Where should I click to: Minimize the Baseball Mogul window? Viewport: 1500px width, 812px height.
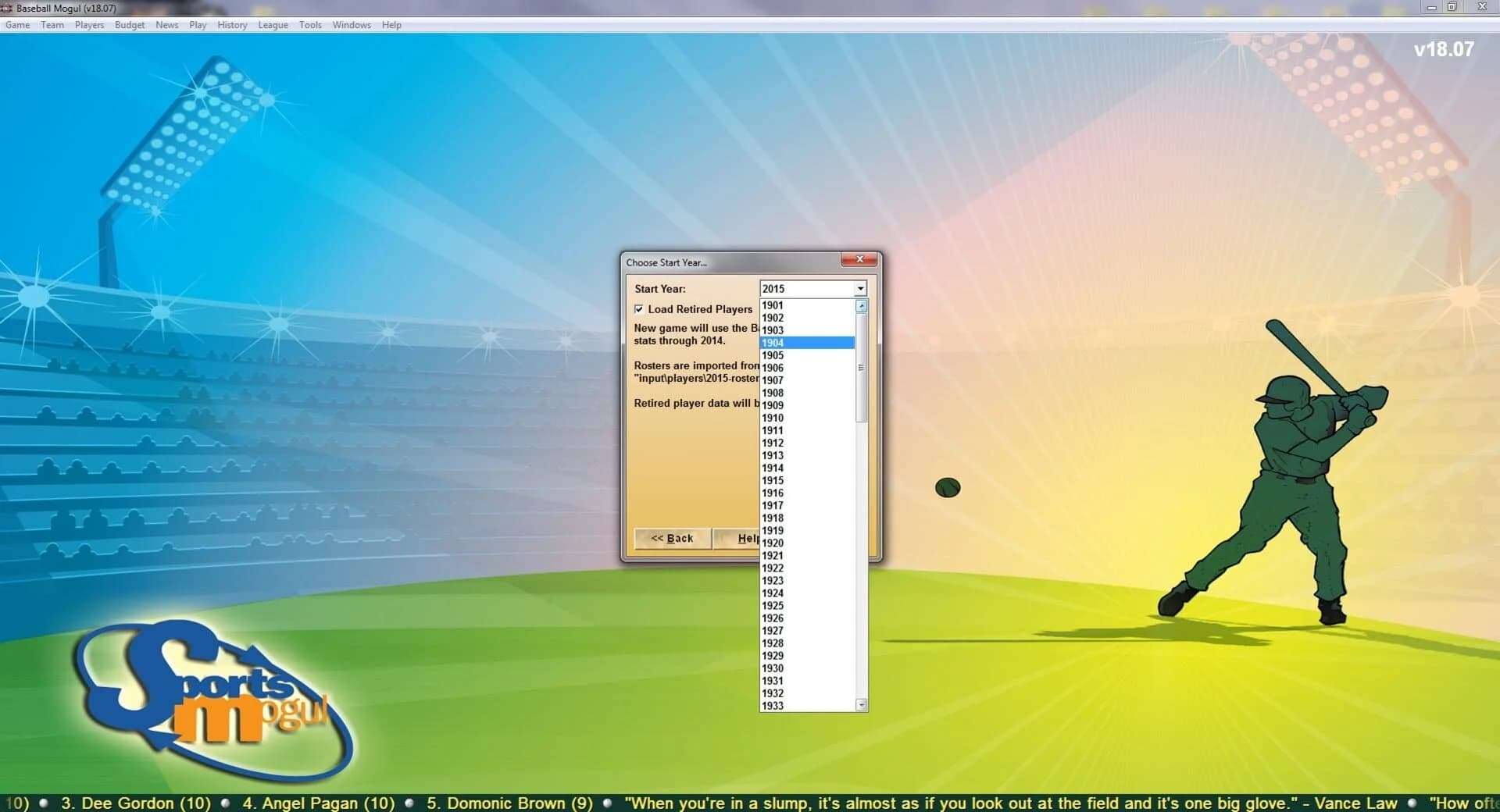pyautogui.click(x=1433, y=8)
